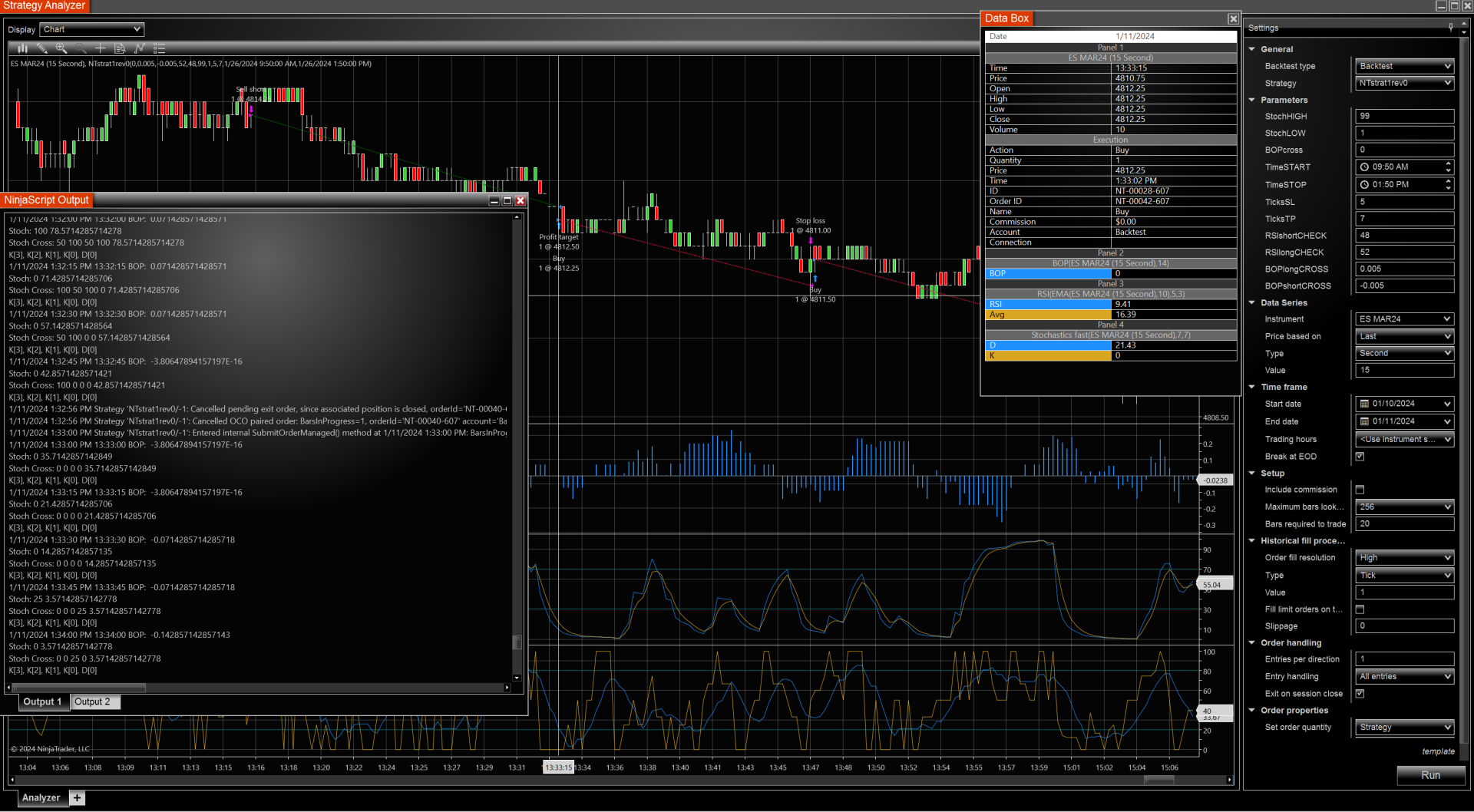This screenshot has height=812, width=1474.
Task: Collapse the Parameters section
Action: point(1251,100)
